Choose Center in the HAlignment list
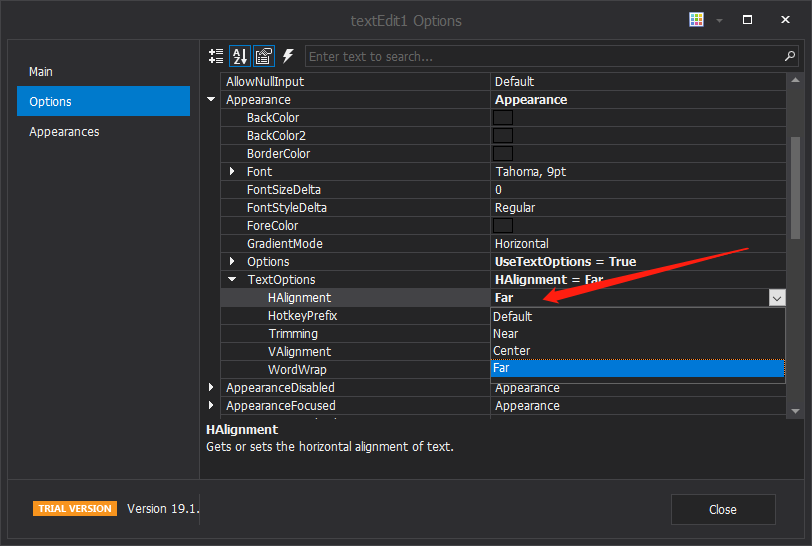This screenshot has width=812, height=546. (x=512, y=351)
